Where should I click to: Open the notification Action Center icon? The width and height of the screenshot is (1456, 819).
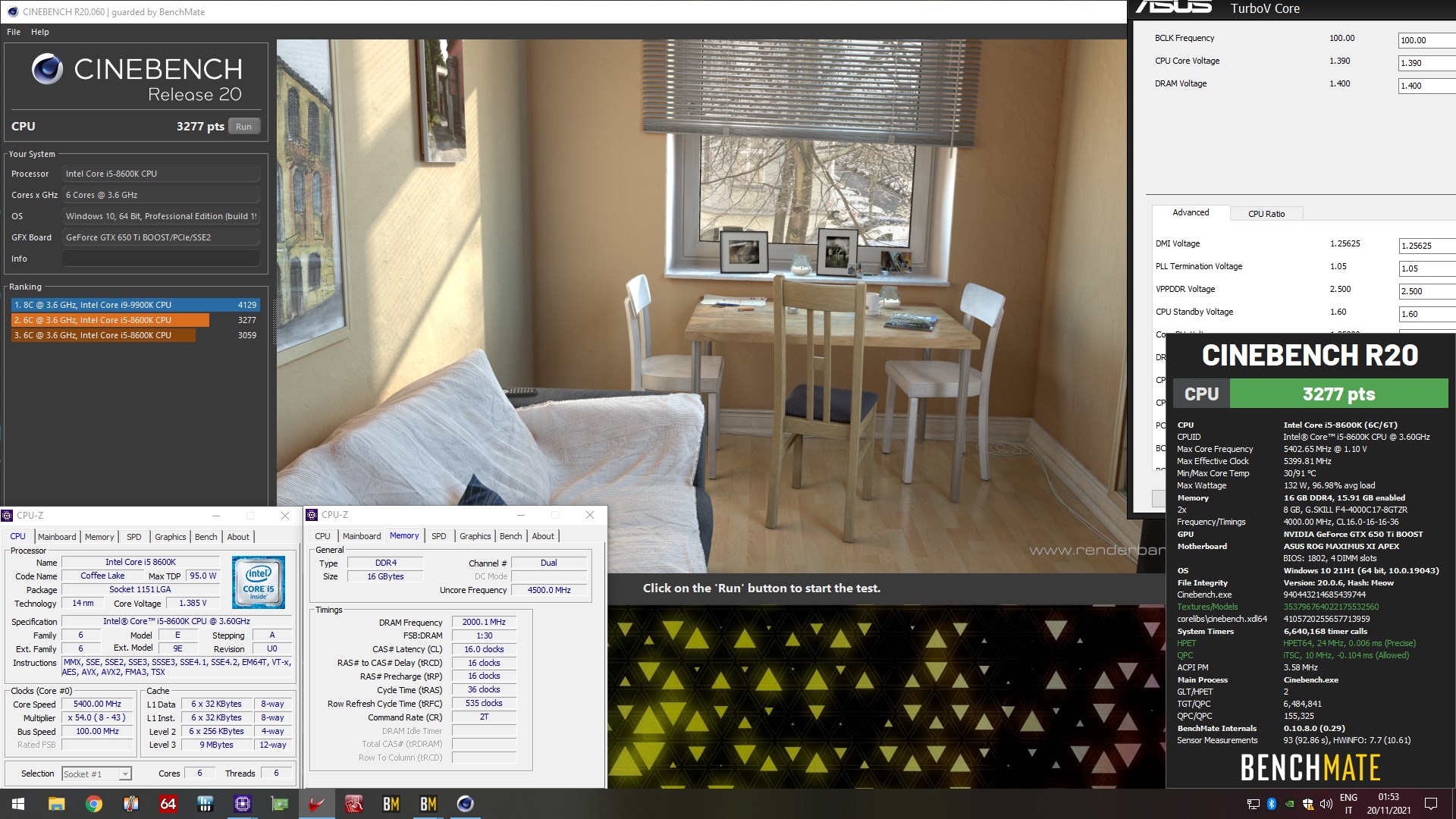[1431, 804]
